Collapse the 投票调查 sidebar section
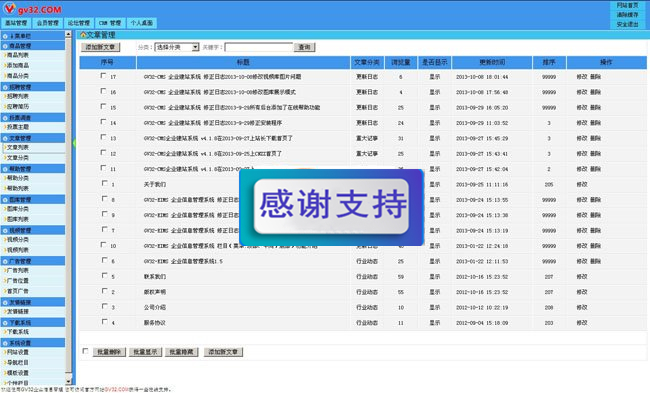Screen dimensions: 650x393 [33, 117]
